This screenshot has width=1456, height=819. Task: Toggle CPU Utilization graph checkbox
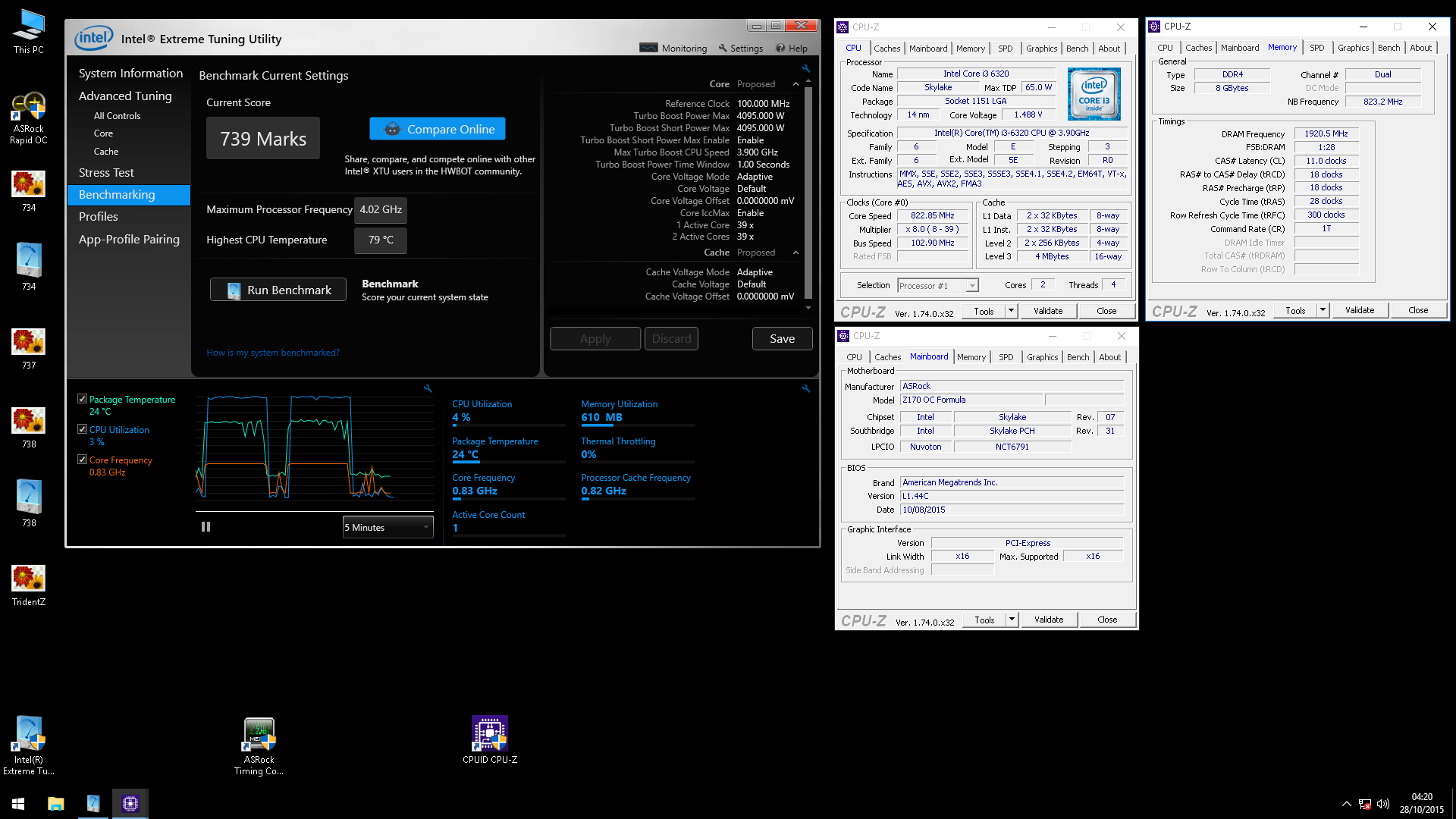coord(82,429)
